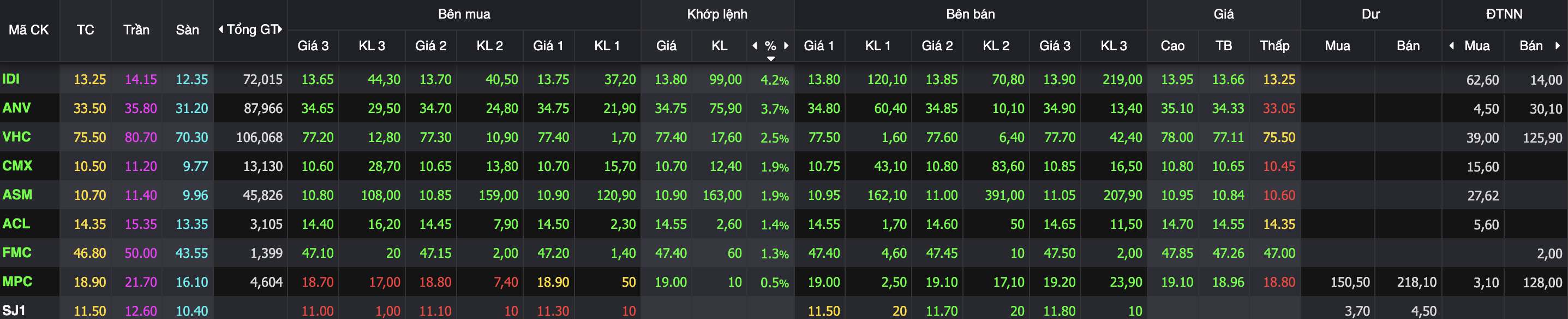
Task: Sort table by TC reference price
Action: [x=85, y=30]
